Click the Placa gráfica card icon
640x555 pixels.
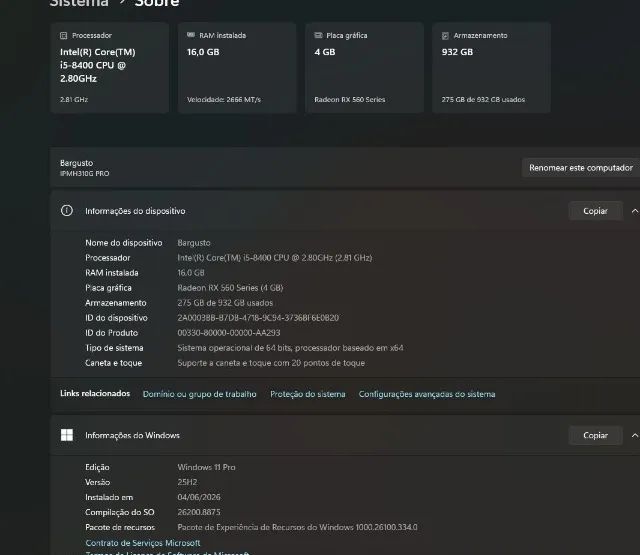point(318,35)
